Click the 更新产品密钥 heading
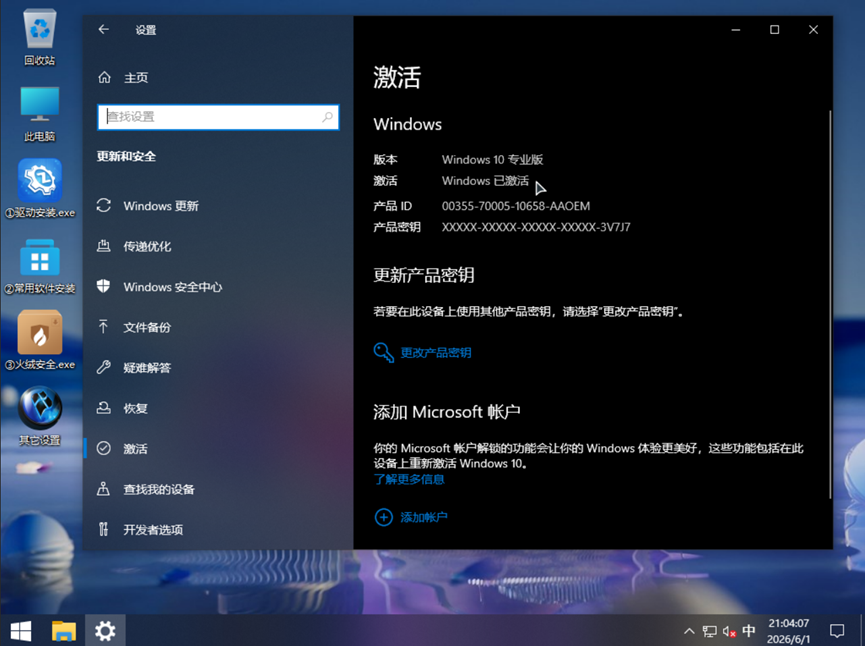The image size is (865, 646). (424, 275)
